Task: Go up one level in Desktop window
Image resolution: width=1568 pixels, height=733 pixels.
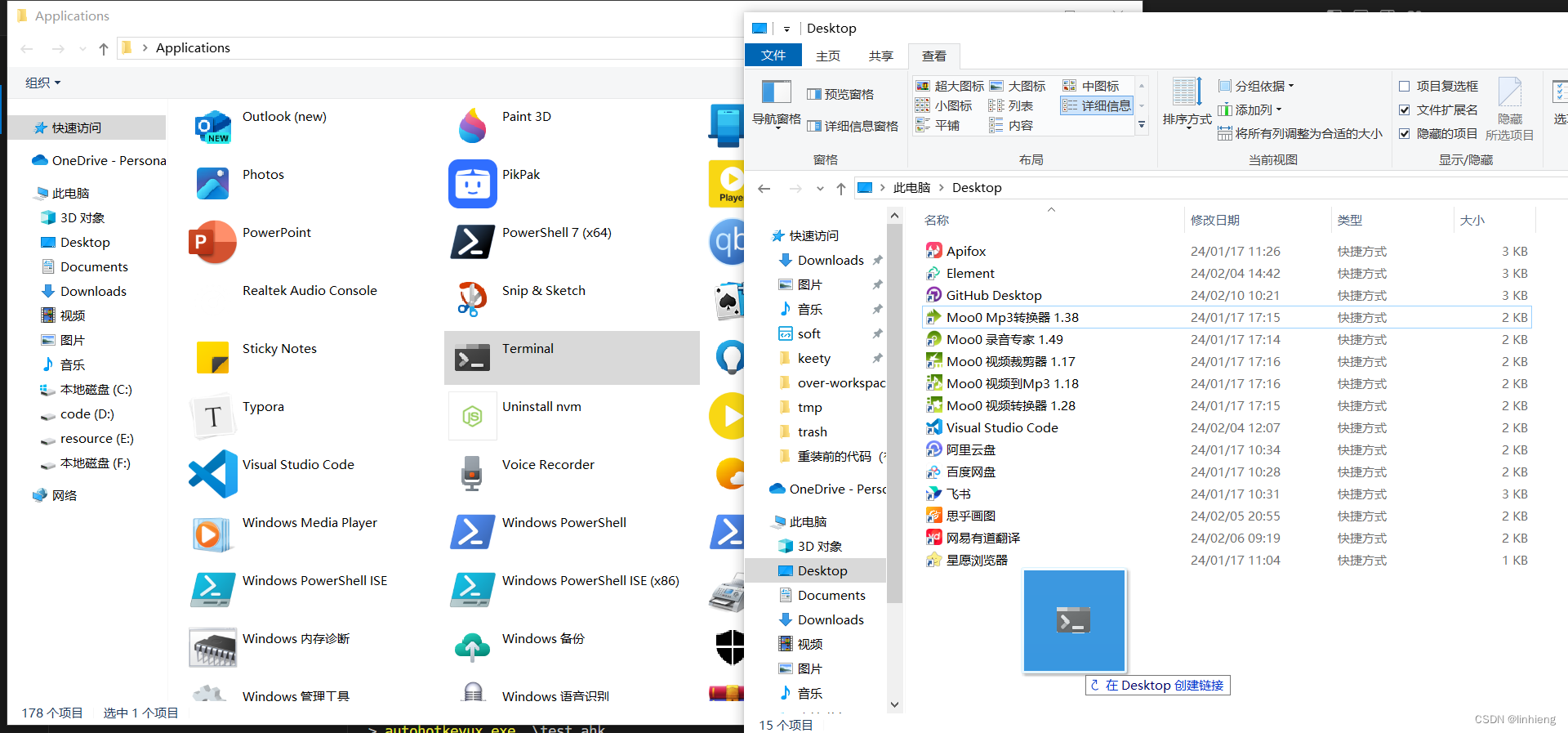Action: [841, 189]
